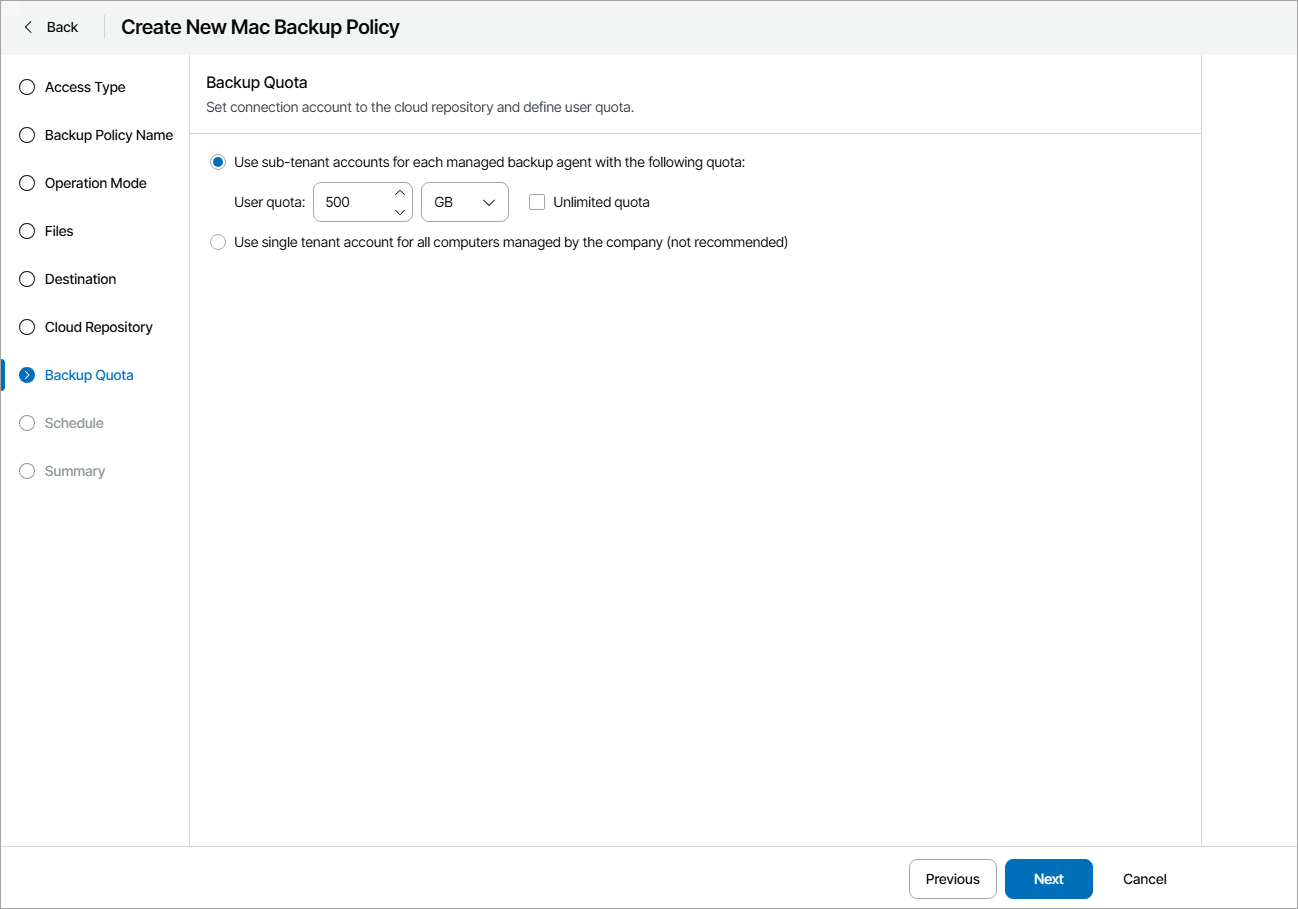This screenshot has height=909, width=1298.
Task: Click inside the User quota value field
Action: pyautogui.click(x=350, y=202)
